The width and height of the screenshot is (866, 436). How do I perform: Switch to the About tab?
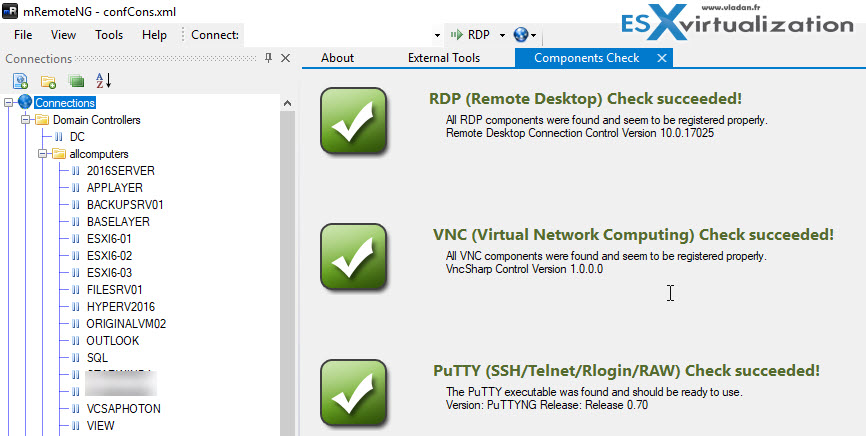point(337,58)
